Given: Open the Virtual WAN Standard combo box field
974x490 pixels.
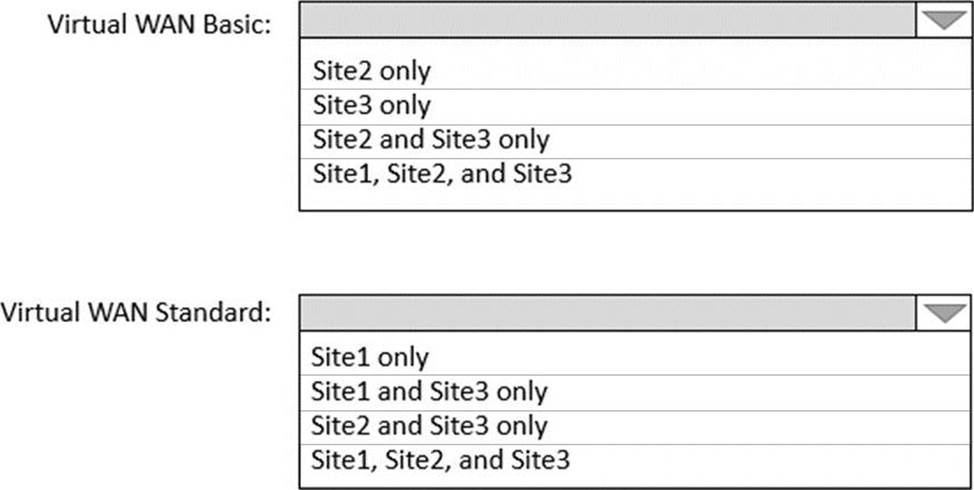Looking at the screenshot, I should (608, 313).
